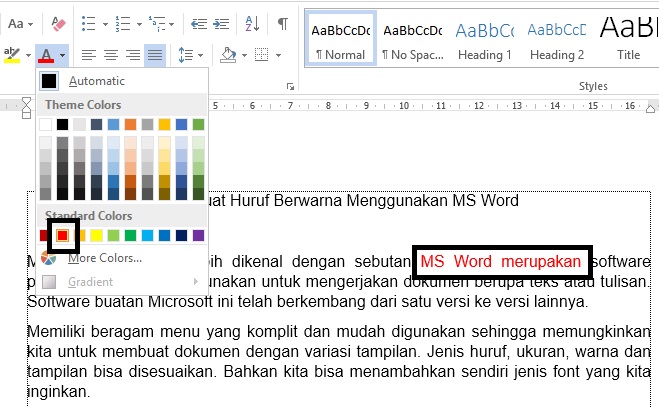Choose the Automatic font color
Viewport: 659px width, 407px height.
pos(122,81)
